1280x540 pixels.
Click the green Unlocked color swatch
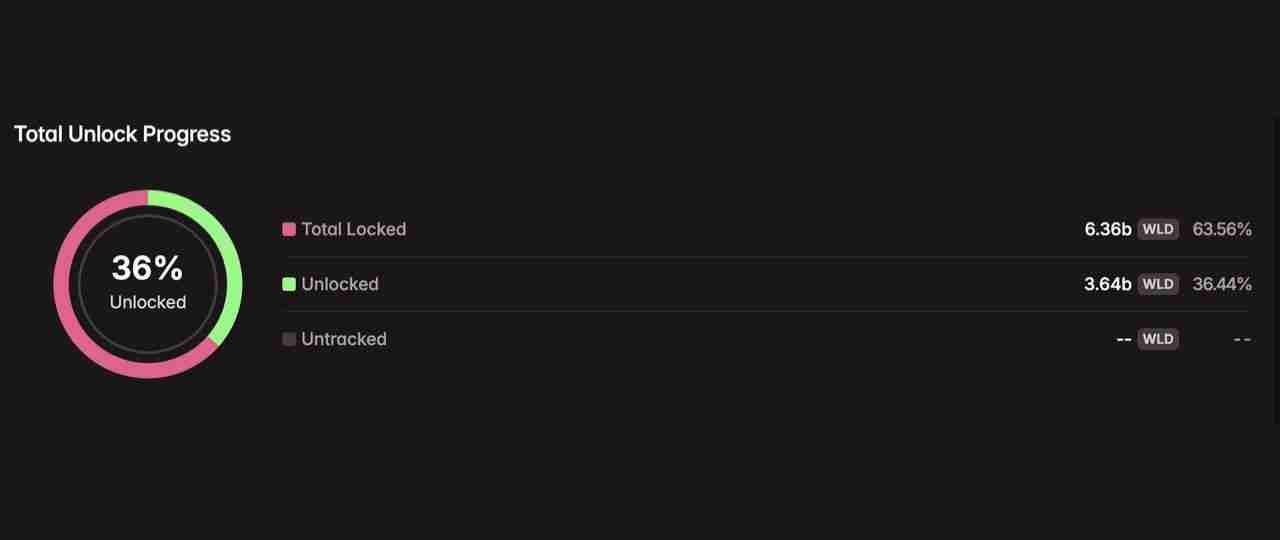coord(289,284)
